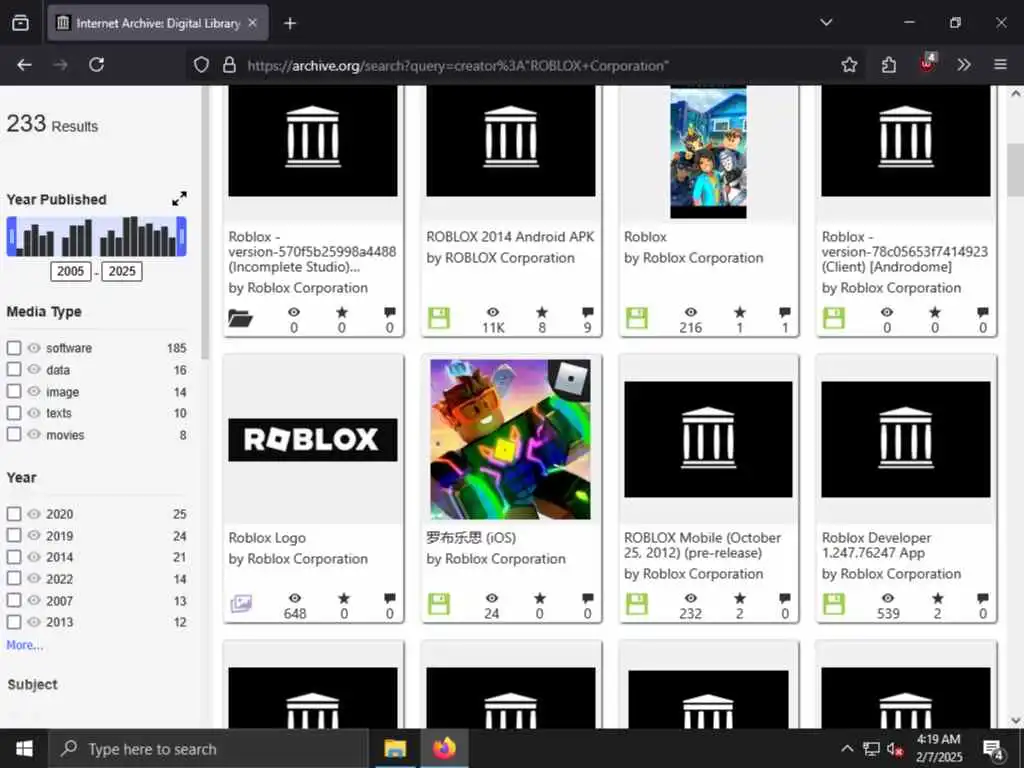
Task: Click the ROBLOX logo thumbnail
Action: (x=313, y=440)
